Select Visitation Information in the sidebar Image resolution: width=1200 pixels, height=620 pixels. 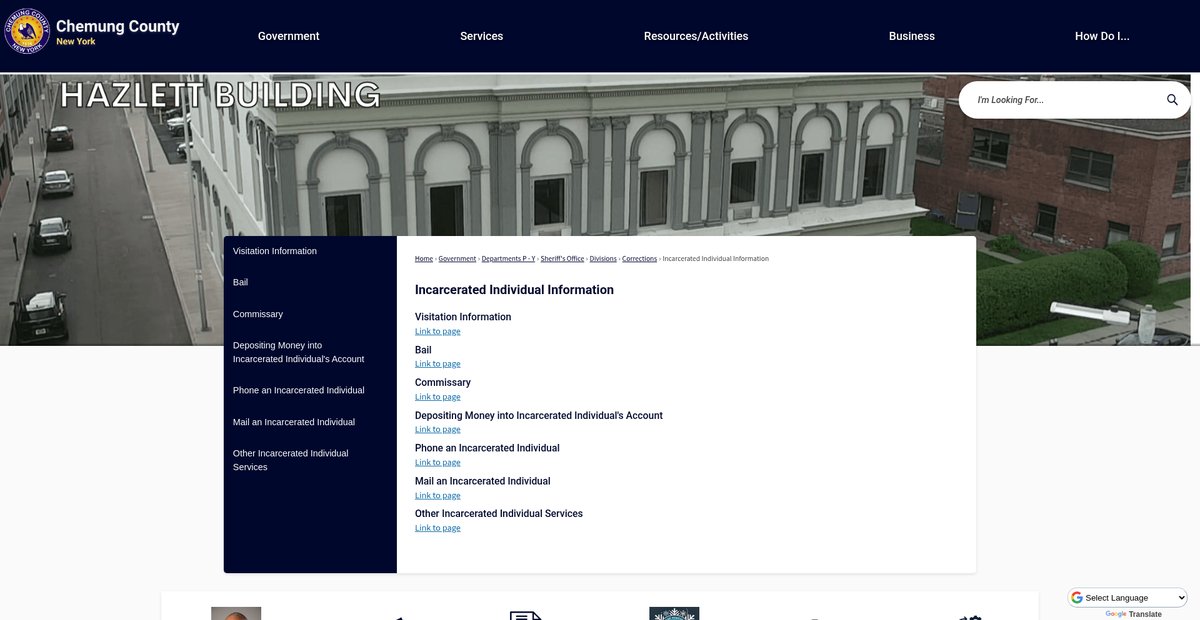click(275, 251)
